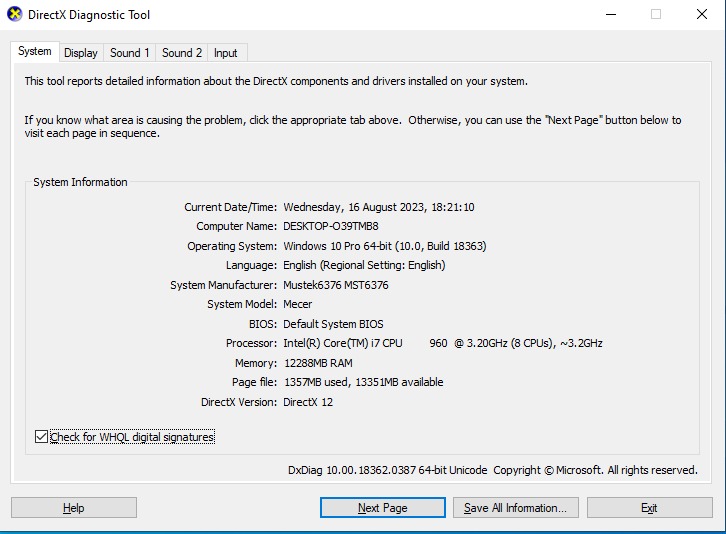Close the DirectX Diagnostic Tool window

pos(701,15)
